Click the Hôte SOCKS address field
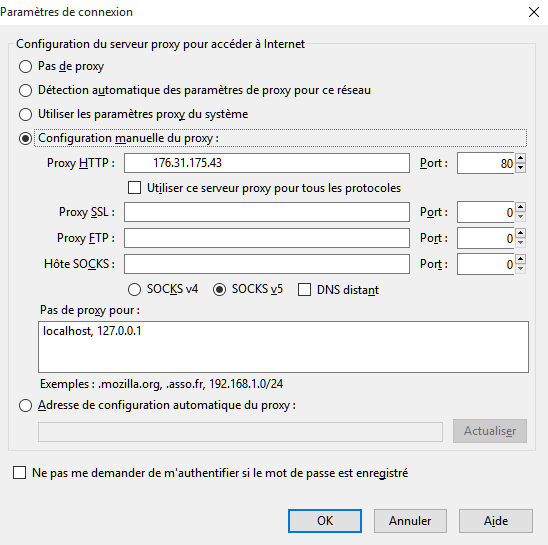This screenshot has width=548, height=545. [x=267, y=264]
